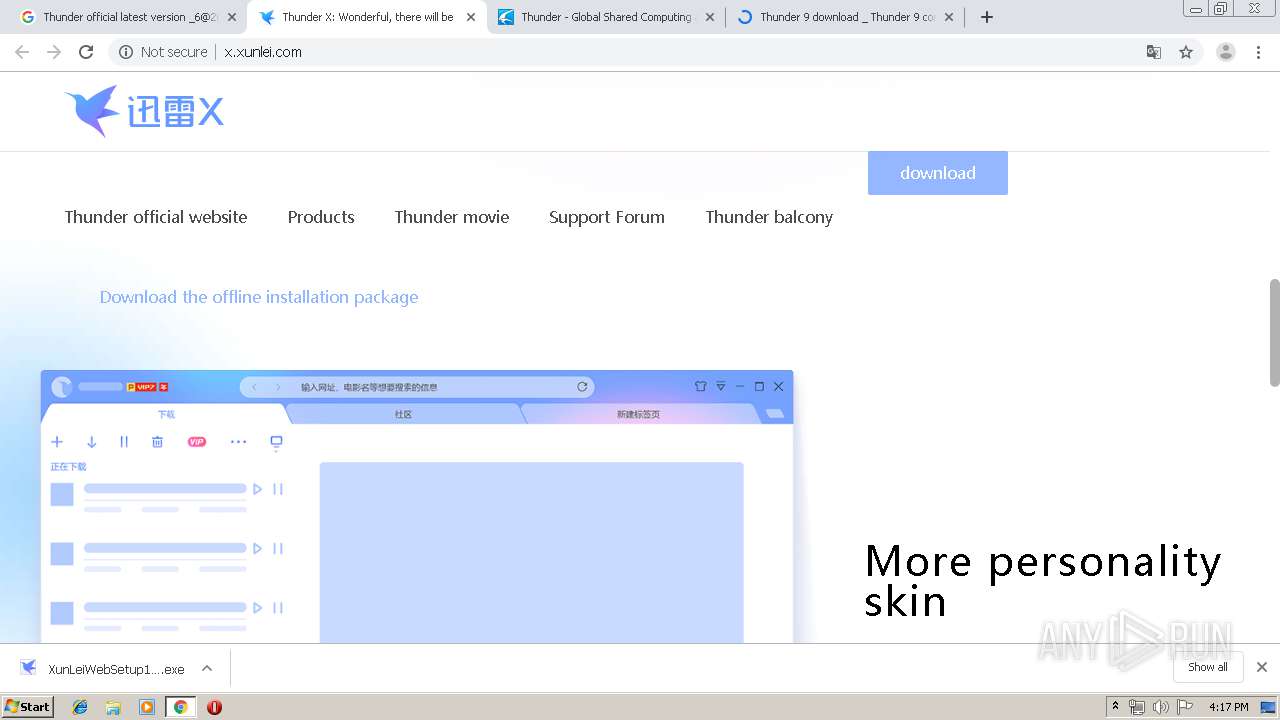1280x720 pixels.
Task: Click the network tray icon
Action: point(1137,707)
